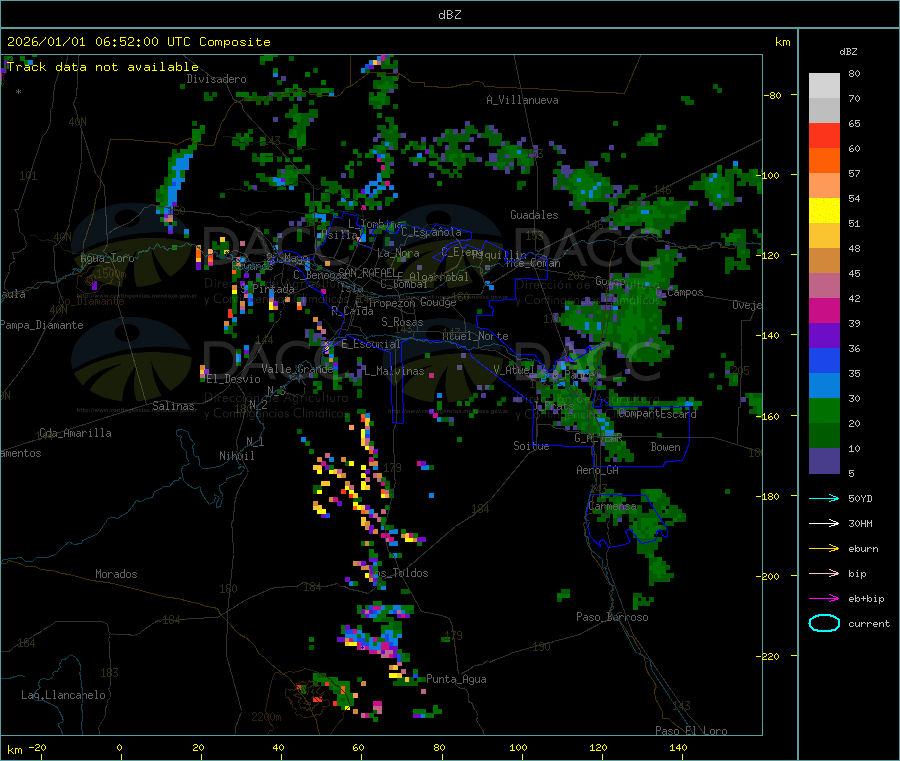Select the bright green 30 dBZ swatch
The width and height of the screenshot is (900, 761).
click(x=824, y=410)
